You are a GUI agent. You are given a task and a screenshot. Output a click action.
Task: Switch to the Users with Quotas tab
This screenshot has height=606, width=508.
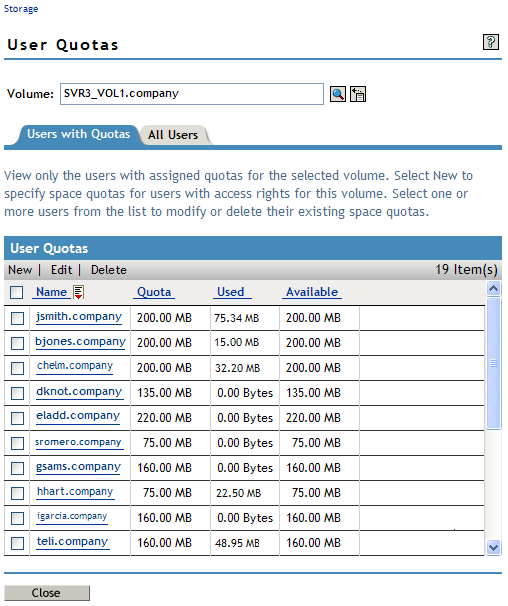(x=78, y=134)
